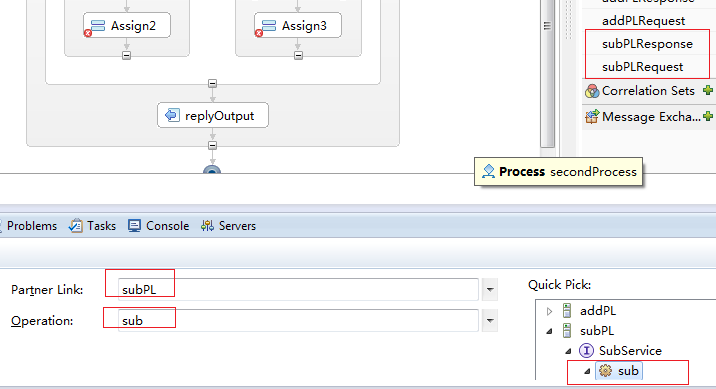
Task: Click the Message Exchanges icon
Action: [592, 117]
